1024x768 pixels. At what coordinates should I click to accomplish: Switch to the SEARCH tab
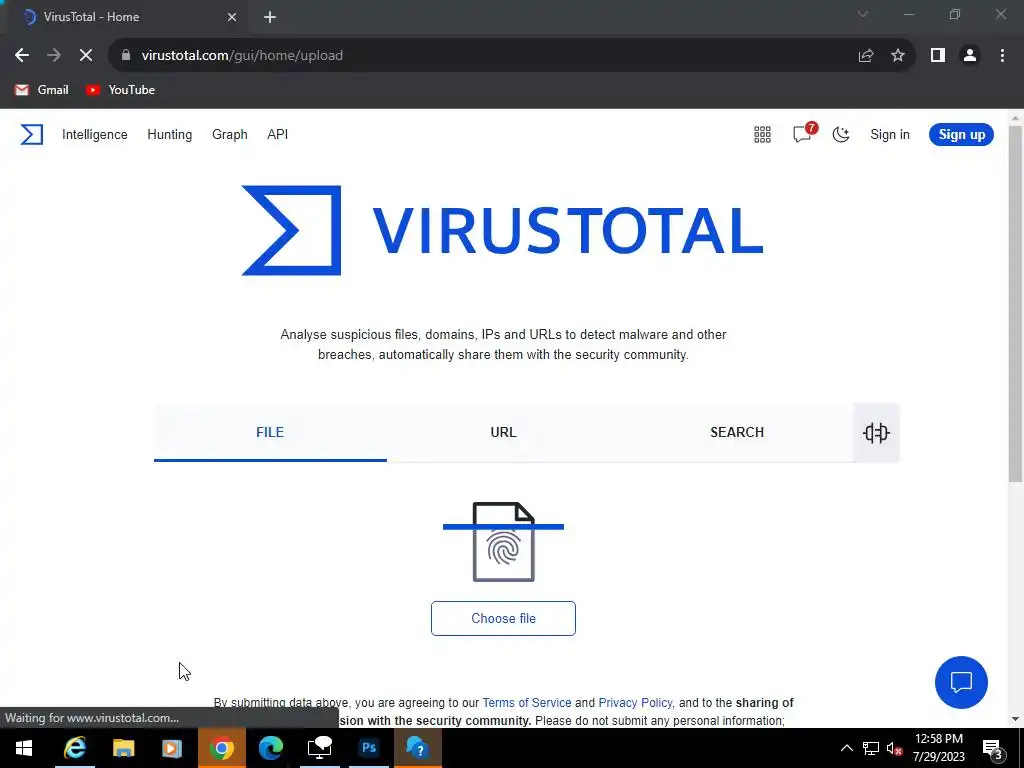[x=737, y=432]
